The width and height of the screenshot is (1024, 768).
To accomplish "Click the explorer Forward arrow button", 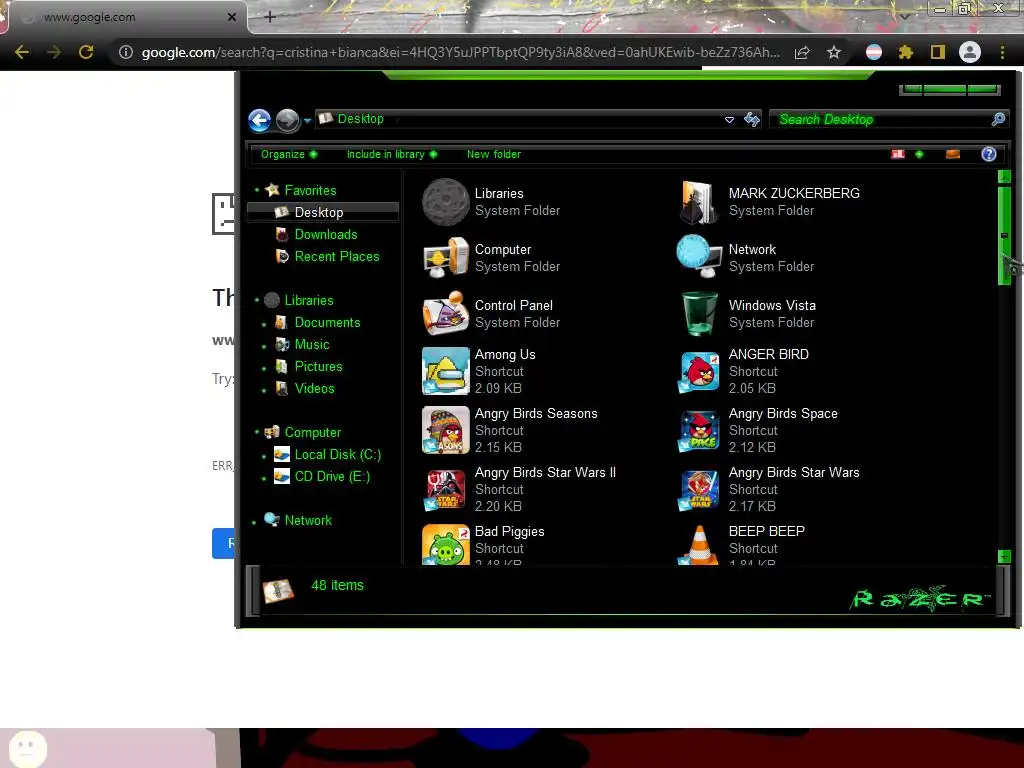I will [x=287, y=120].
